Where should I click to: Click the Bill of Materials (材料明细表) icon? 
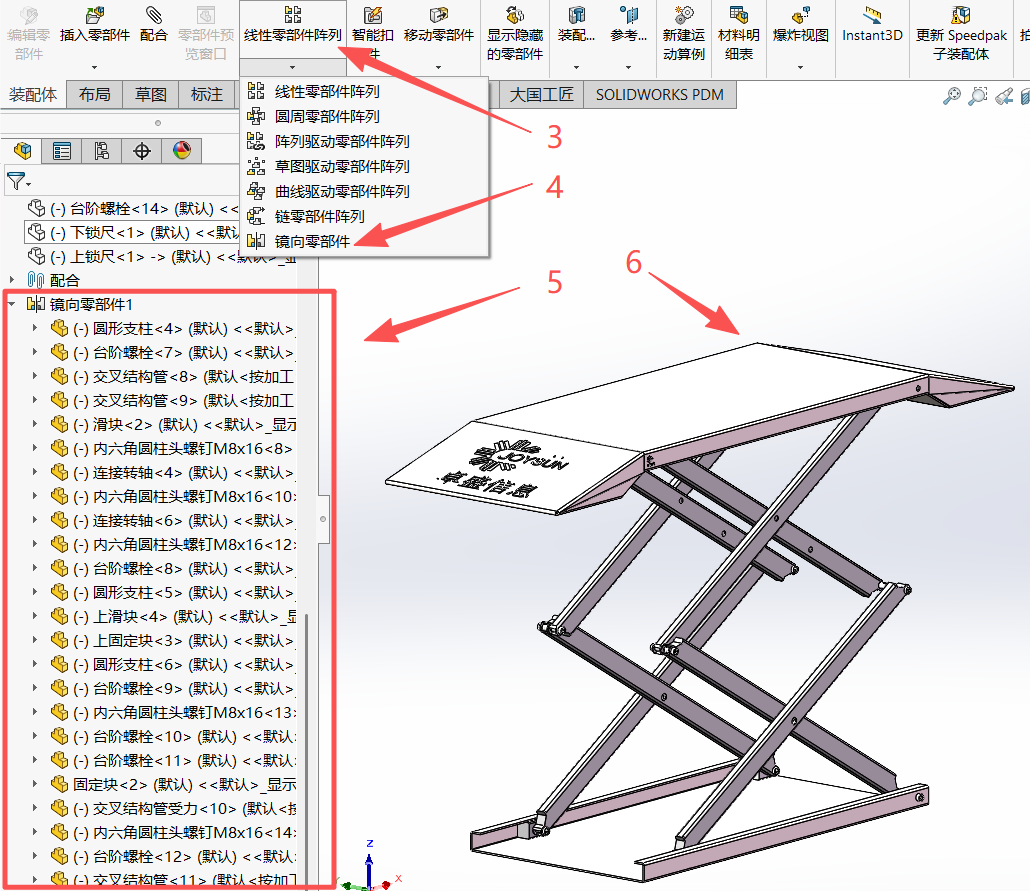tap(739, 16)
